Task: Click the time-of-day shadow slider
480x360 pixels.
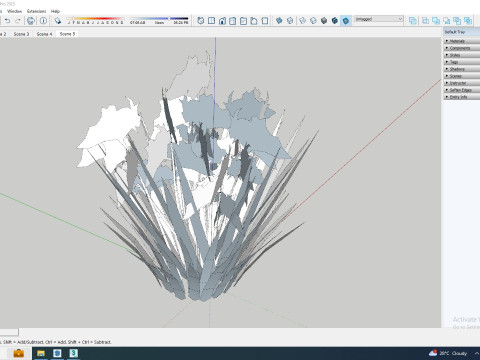Action: coord(159,21)
